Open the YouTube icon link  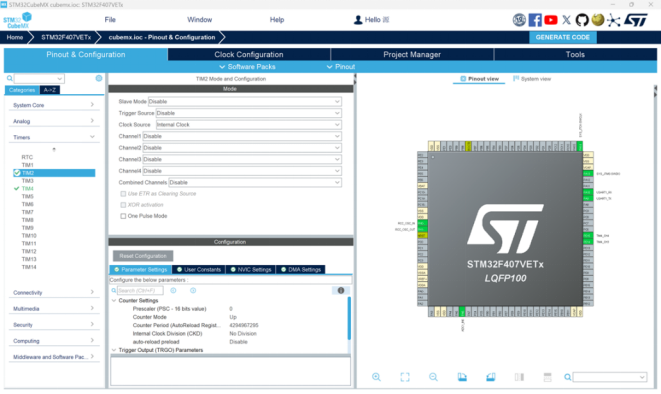(x=551, y=20)
